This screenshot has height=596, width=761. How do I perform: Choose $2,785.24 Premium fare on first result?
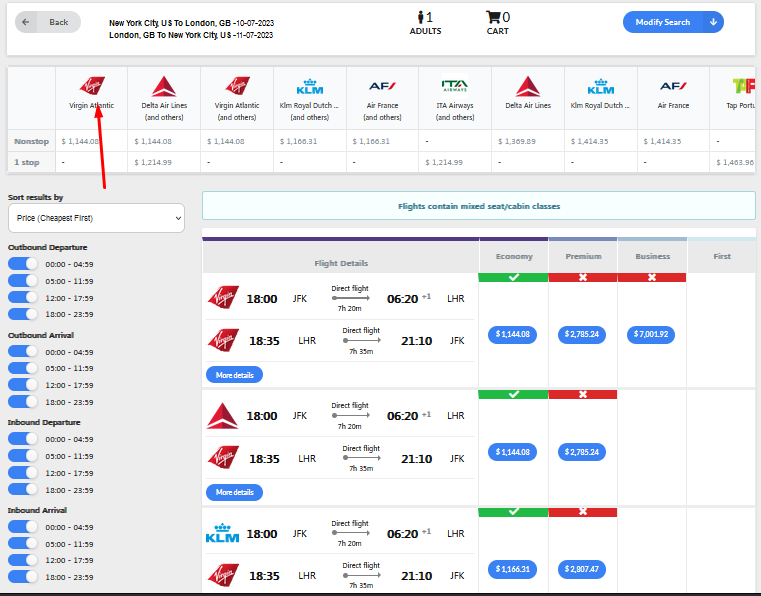click(582, 334)
